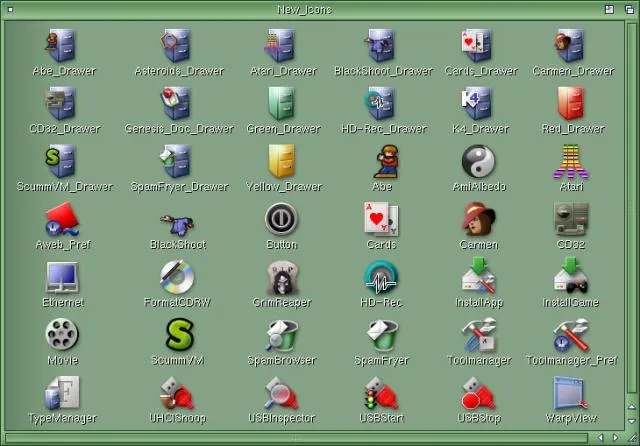Click the Button power icon
640x446 pixels.
[281, 219]
